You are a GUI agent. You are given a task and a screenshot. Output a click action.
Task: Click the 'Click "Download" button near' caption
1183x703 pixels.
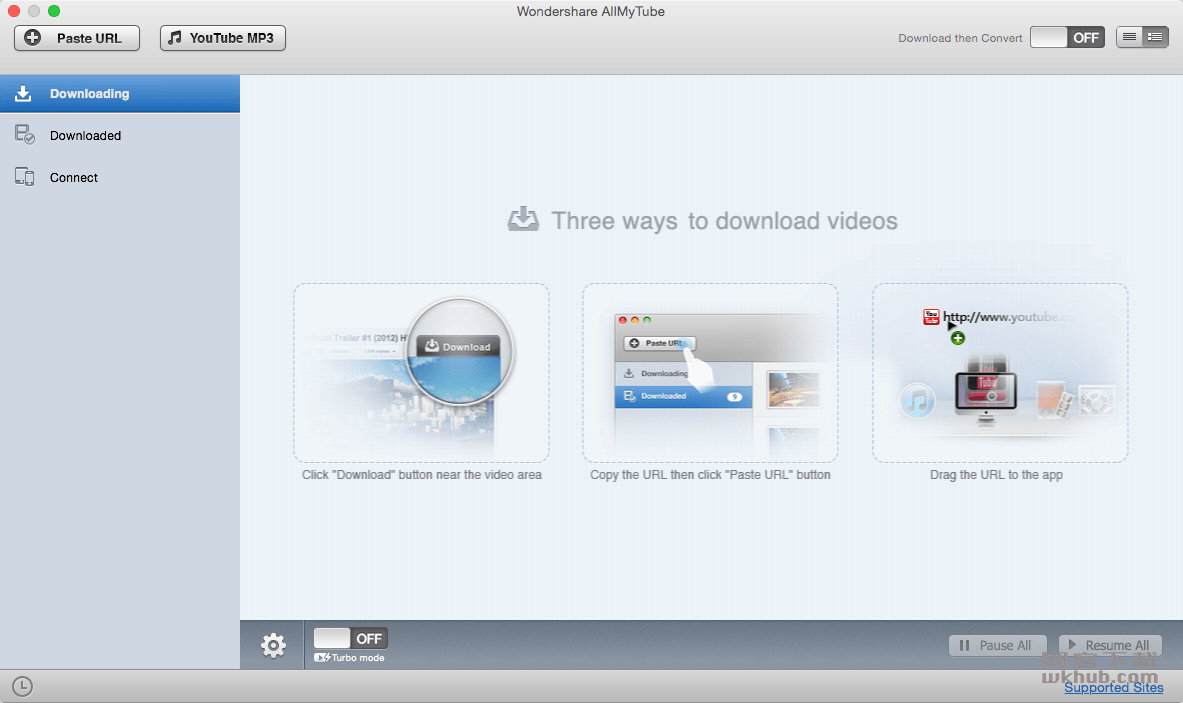[x=422, y=475]
